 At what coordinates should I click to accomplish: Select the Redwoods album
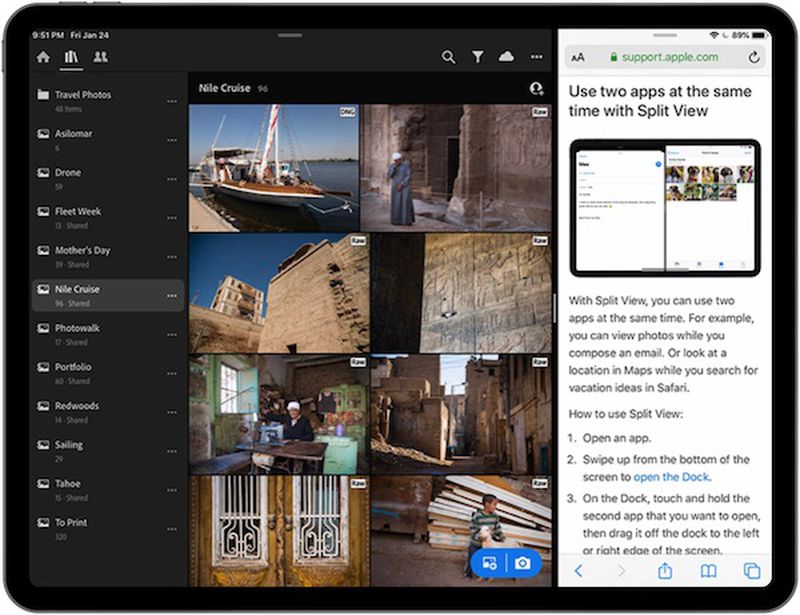click(108, 412)
